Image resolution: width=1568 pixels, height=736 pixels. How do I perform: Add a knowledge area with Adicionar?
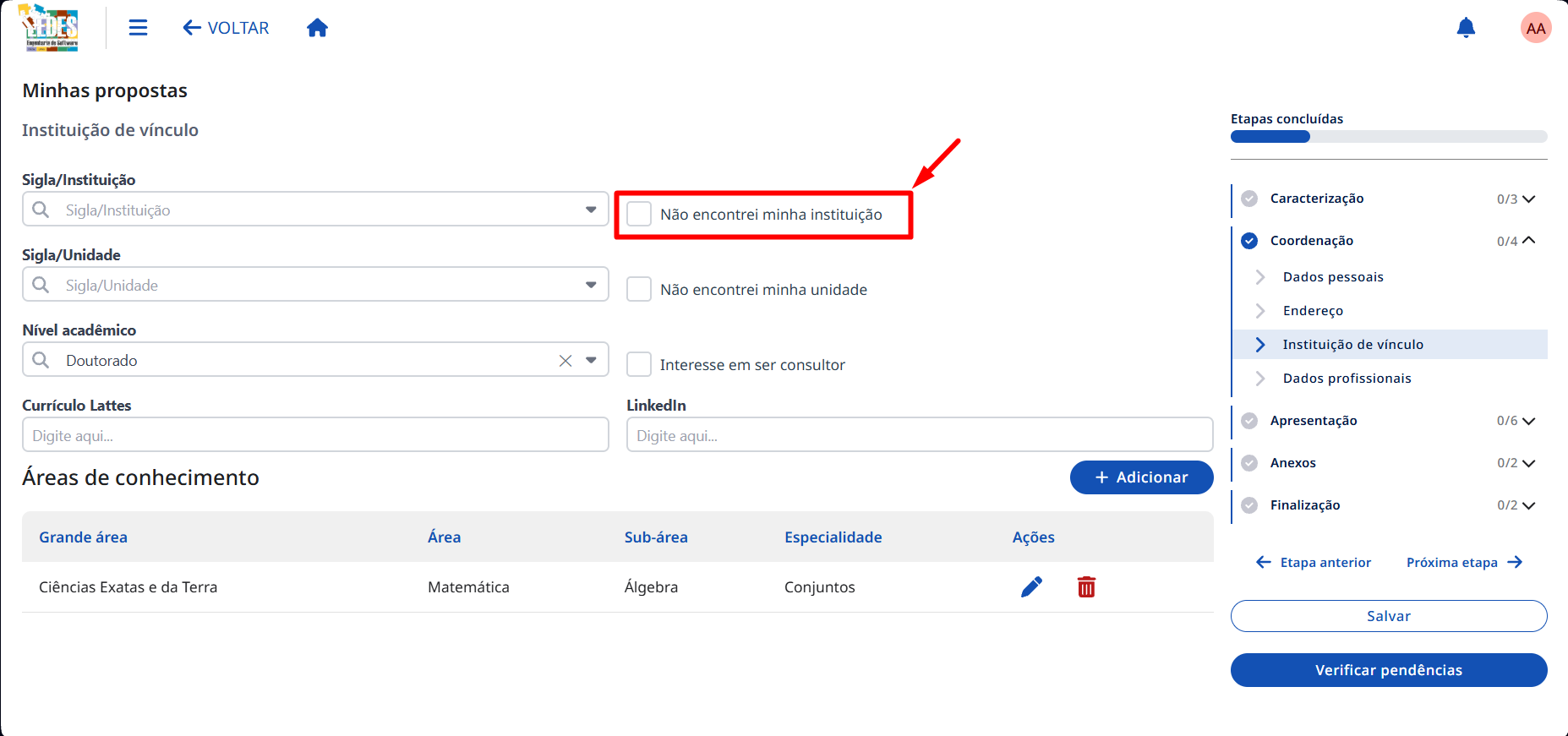[x=1141, y=477]
